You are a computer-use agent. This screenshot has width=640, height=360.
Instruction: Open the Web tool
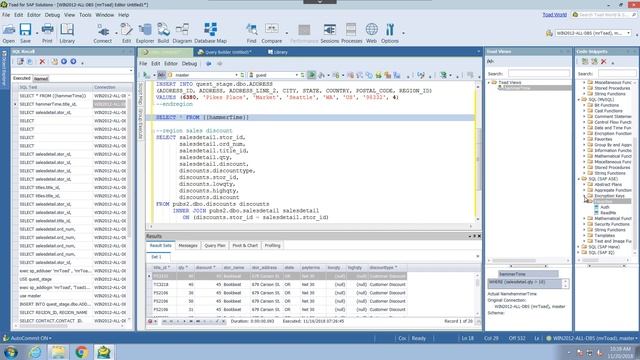371,33
